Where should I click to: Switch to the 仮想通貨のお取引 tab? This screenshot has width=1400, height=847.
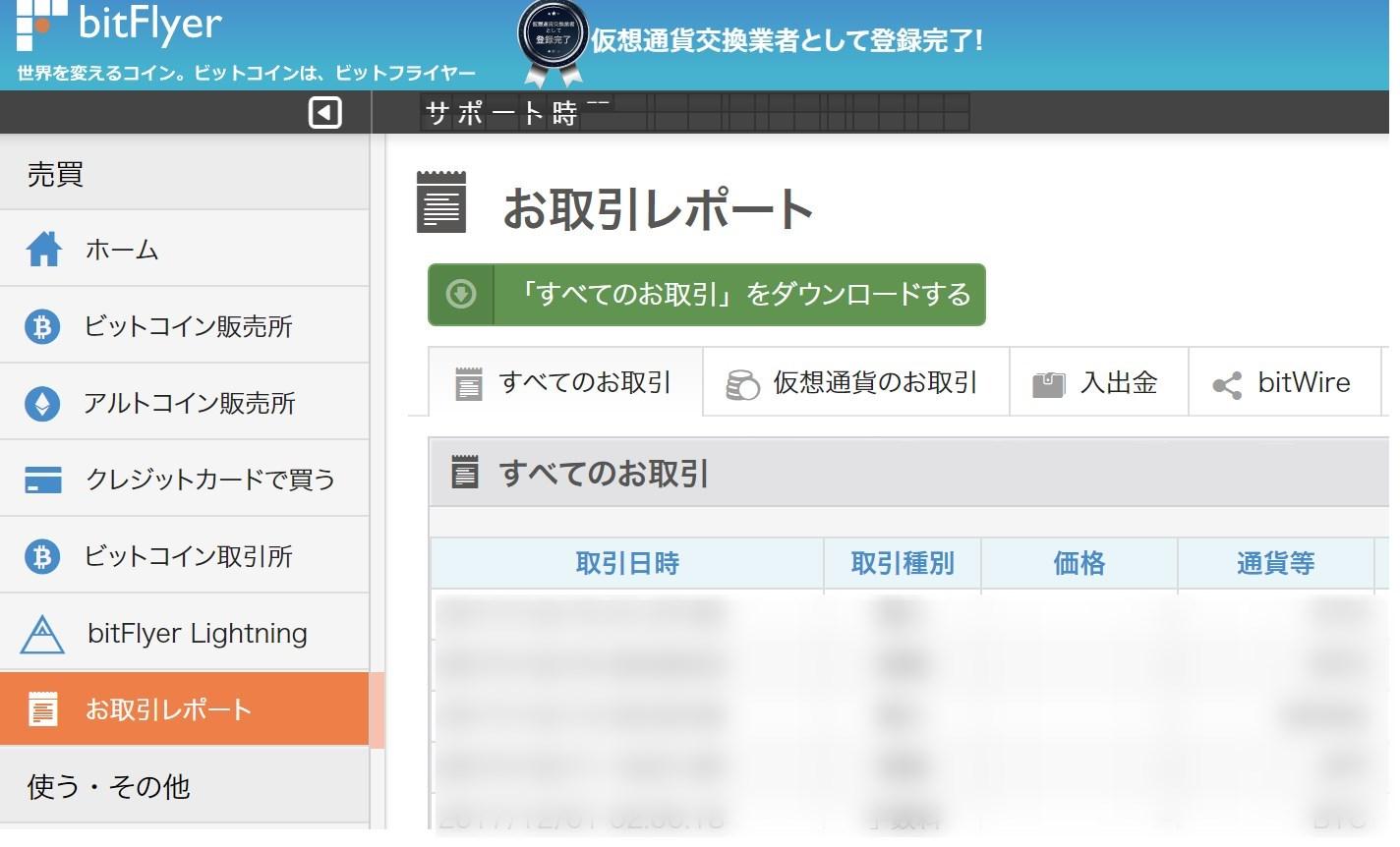[x=856, y=382]
